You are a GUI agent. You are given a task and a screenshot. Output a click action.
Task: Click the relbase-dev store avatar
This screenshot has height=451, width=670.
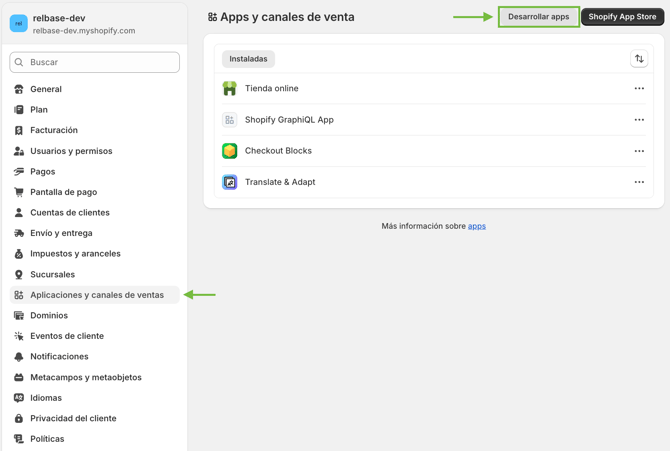click(19, 23)
